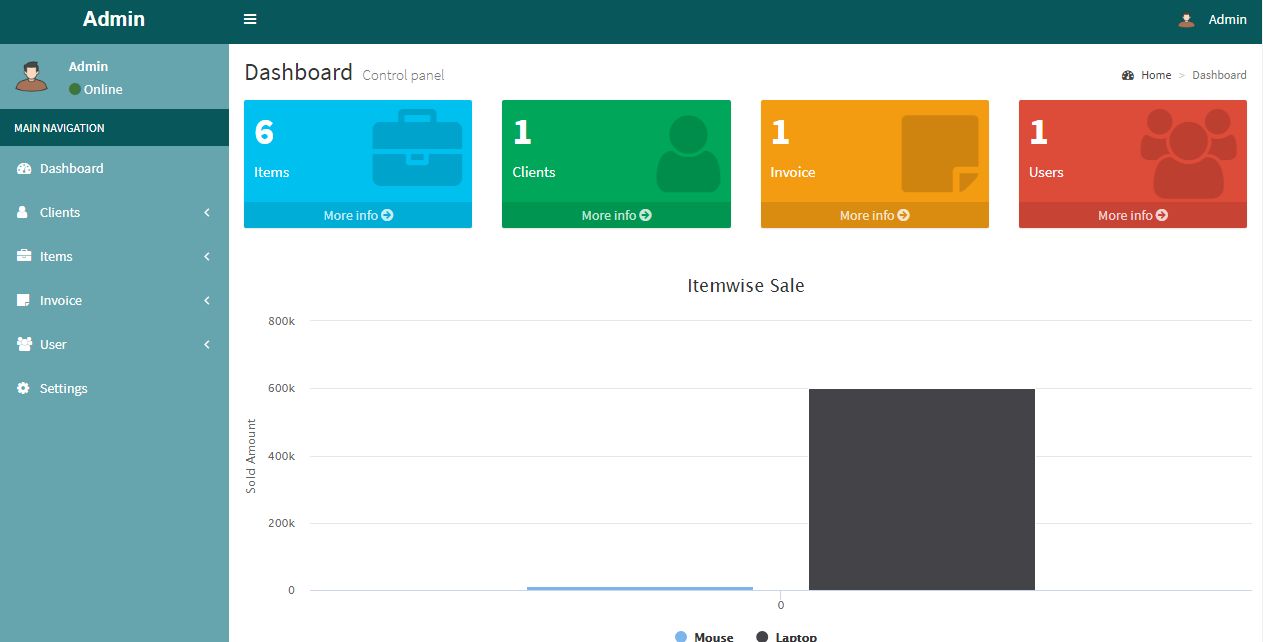Expand the User sidebar submenu
This screenshot has width=1263, height=642.
[x=114, y=344]
